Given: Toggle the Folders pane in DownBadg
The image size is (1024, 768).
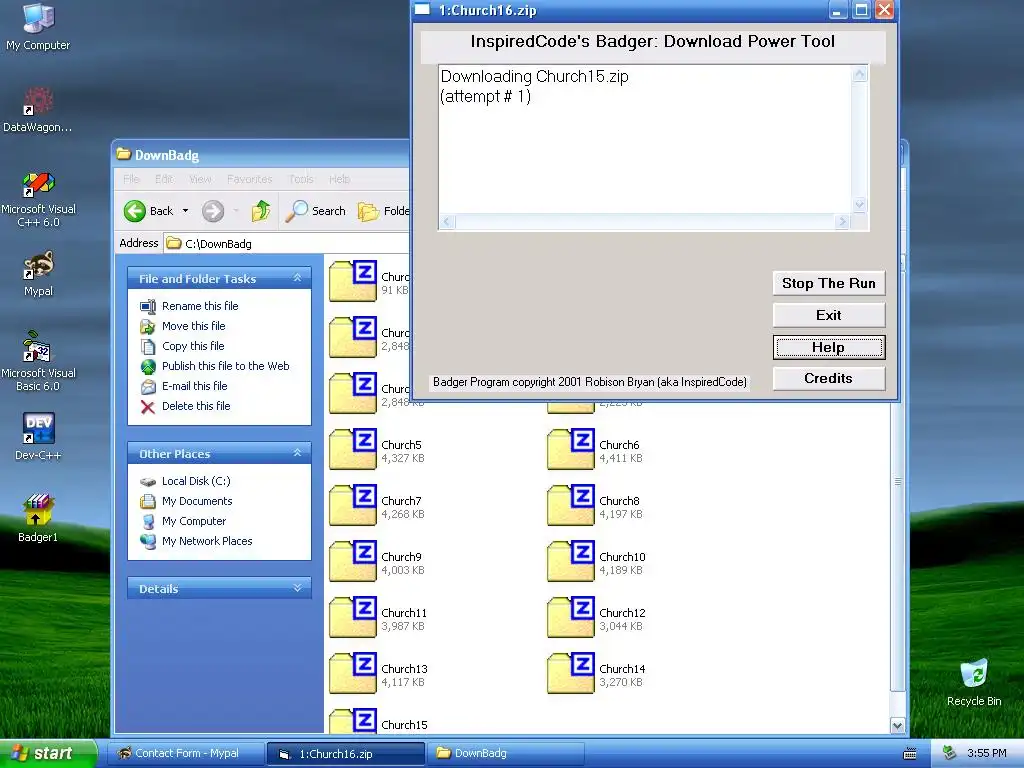Looking at the screenshot, I should point(383,211).
